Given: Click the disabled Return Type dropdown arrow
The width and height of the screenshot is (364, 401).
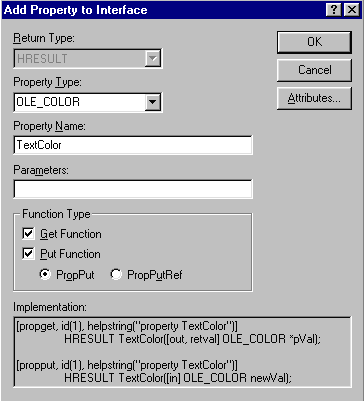Looking at the screenshot, I should 153,59.
